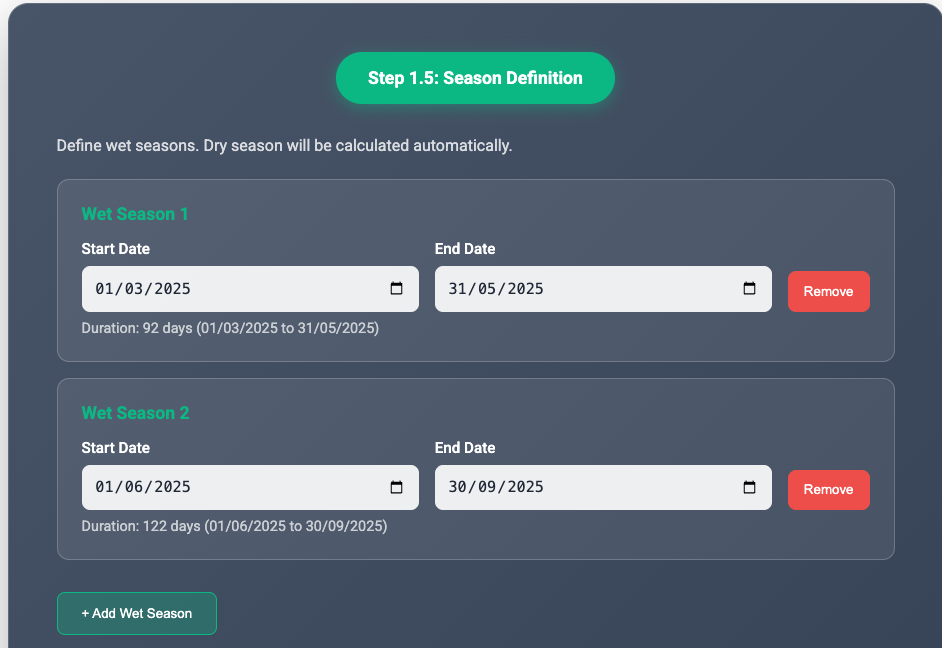
Task: Click the Wet Season 1 heading
Action: point(135,214)
